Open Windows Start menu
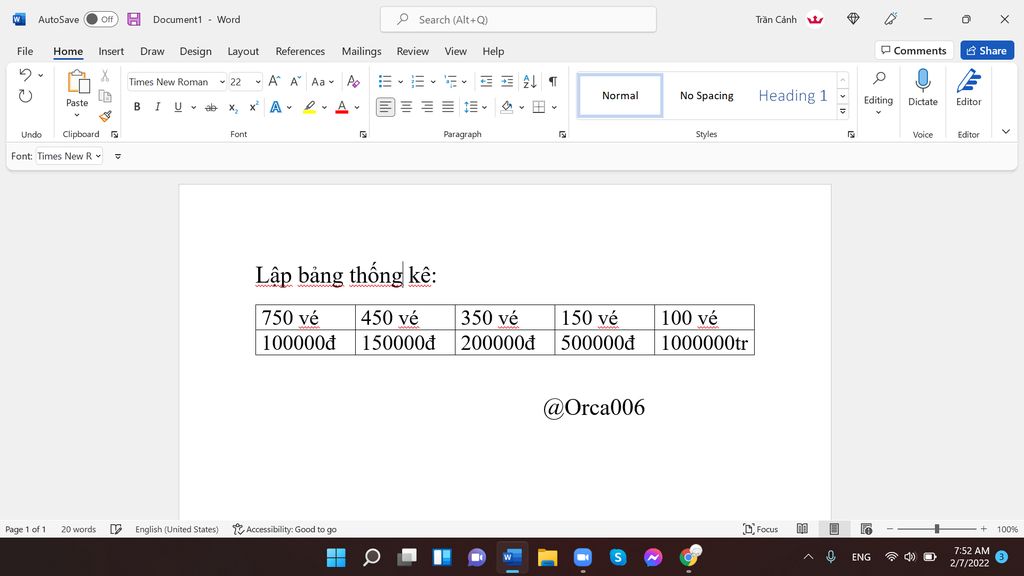Image resolution: width=1024 pixels, height=576 pixels. point(336,557)
